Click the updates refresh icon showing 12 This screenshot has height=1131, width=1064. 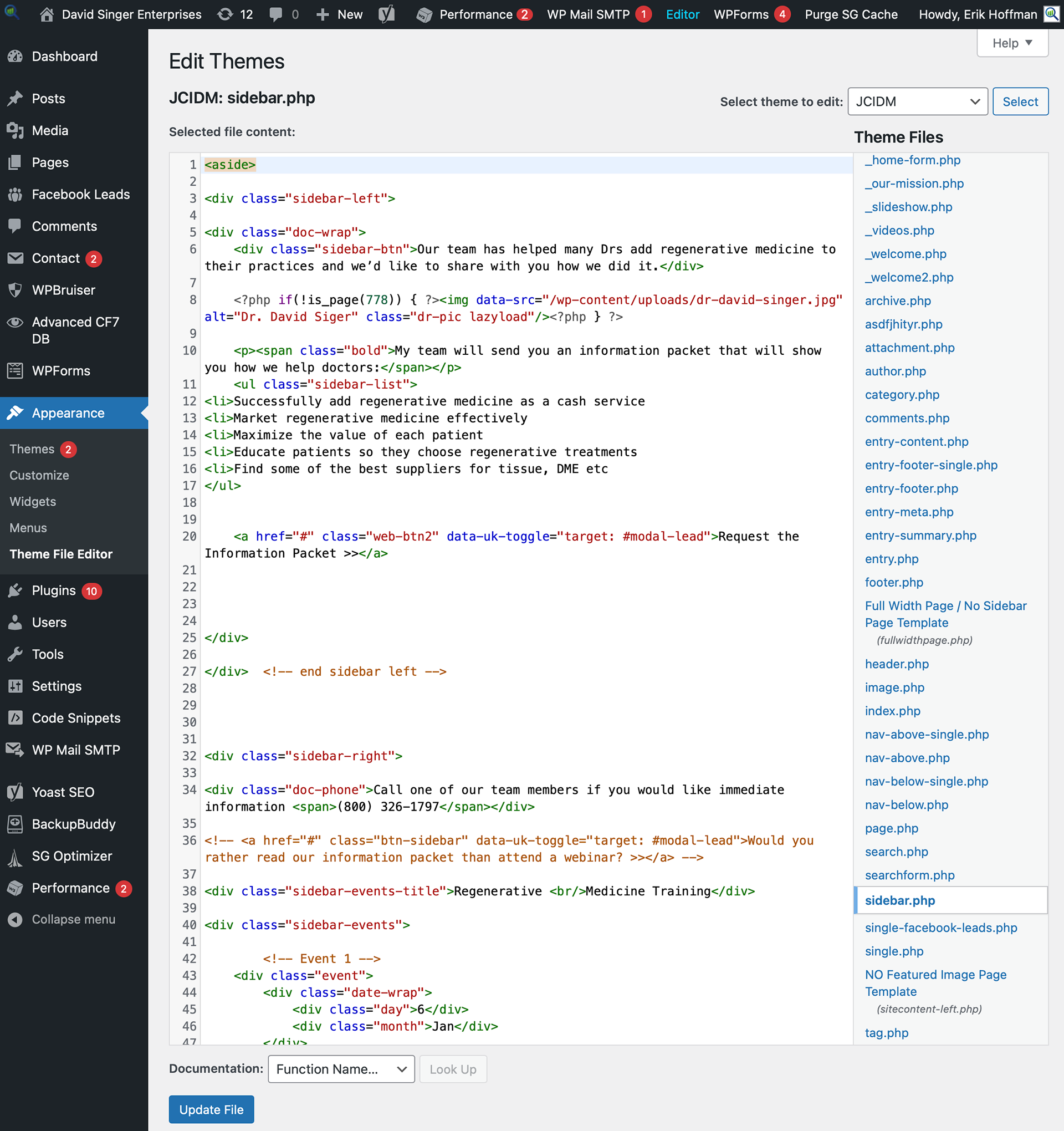click(225, 15)
